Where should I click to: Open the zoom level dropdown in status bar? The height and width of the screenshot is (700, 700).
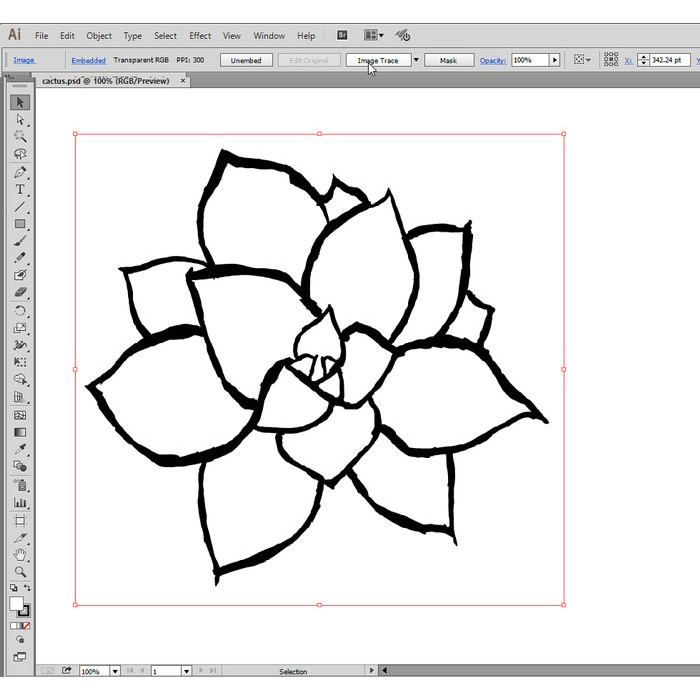[x=116, y=671]
